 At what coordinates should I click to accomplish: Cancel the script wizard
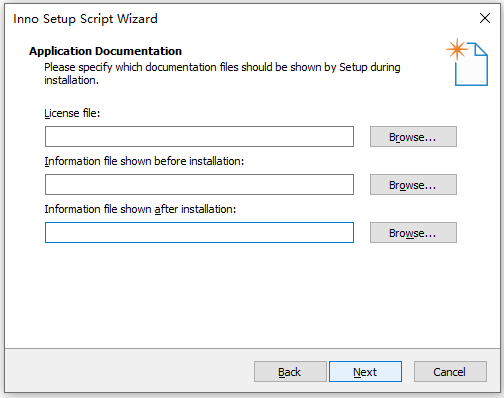pos(450,371)
